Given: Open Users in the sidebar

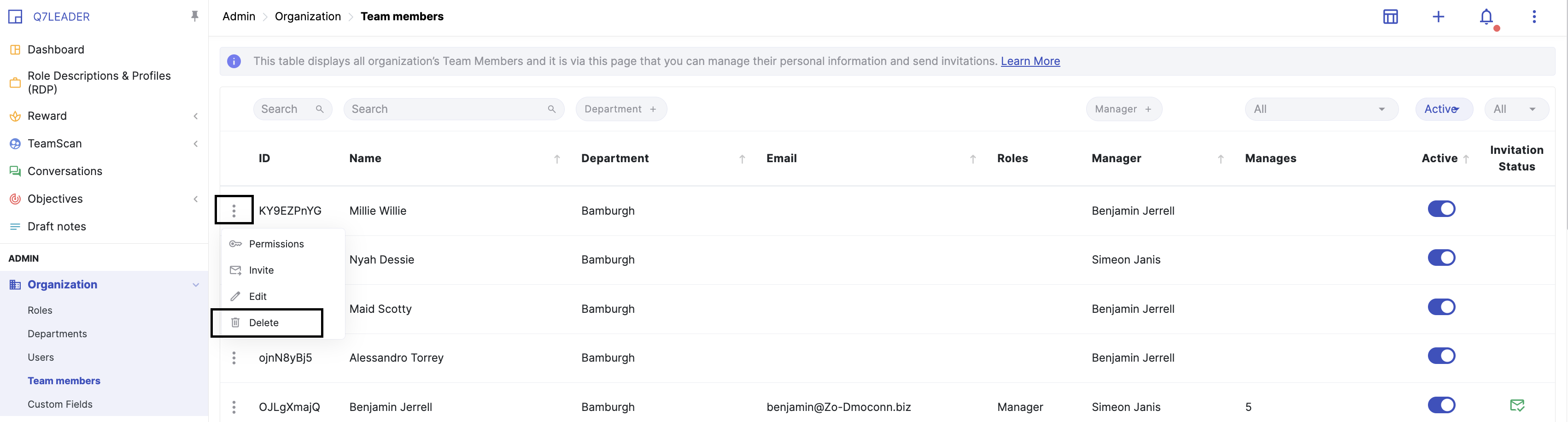Looking at the screenshot, I should pyautogui.click(x=41, y=358).
